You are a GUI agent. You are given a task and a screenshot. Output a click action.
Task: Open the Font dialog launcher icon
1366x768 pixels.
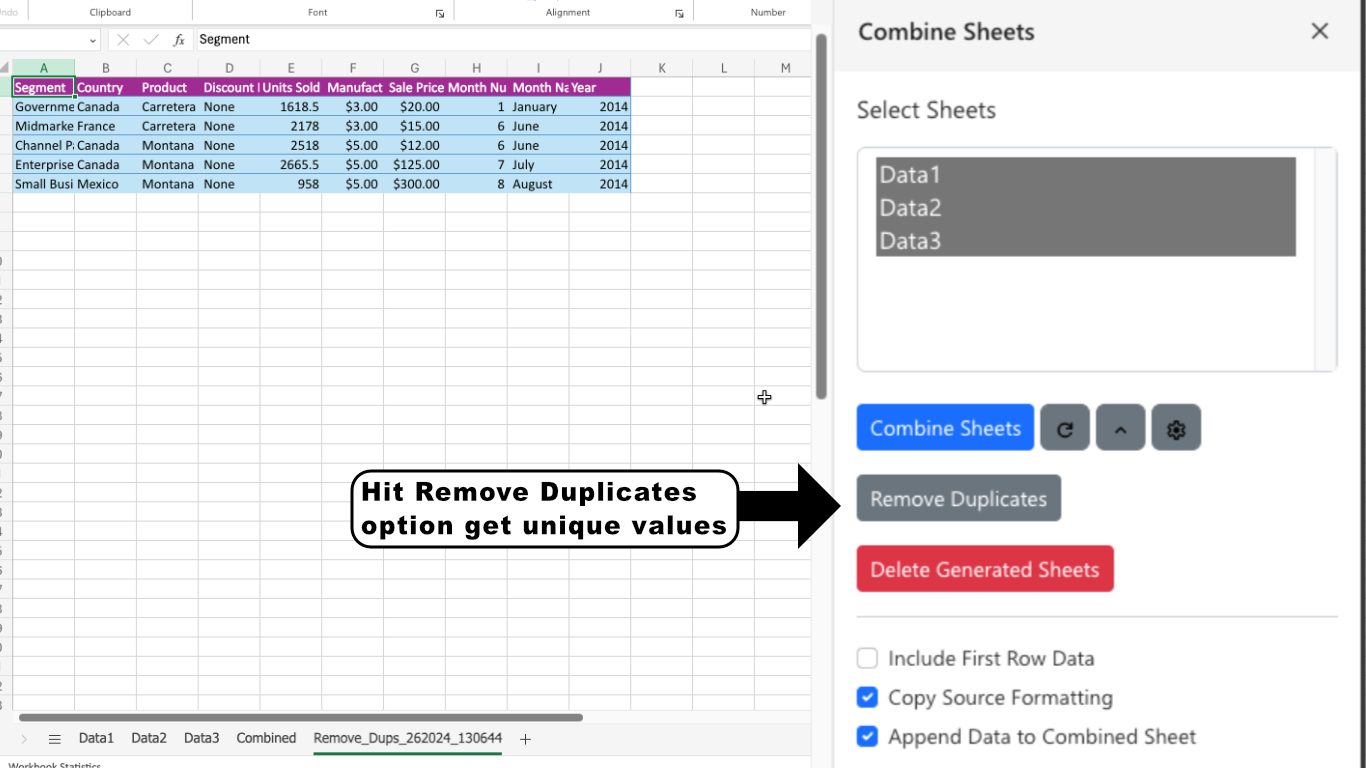[439, 12]
